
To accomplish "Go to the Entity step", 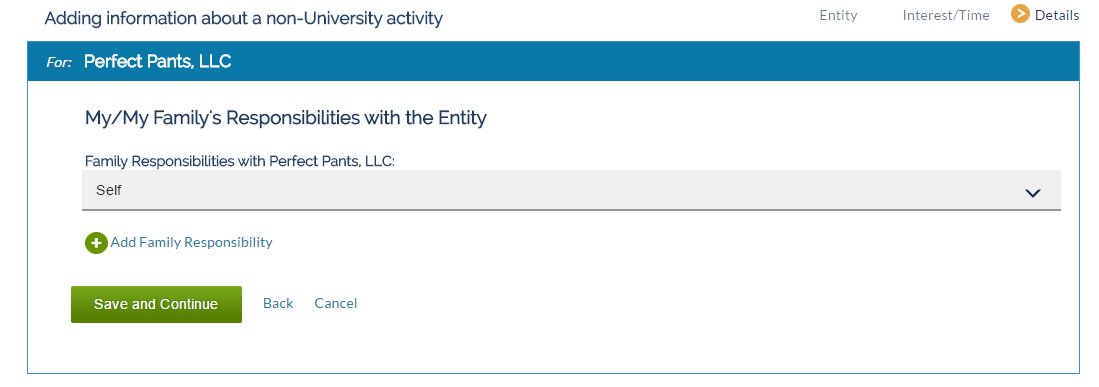I will (x=838, y=15).
